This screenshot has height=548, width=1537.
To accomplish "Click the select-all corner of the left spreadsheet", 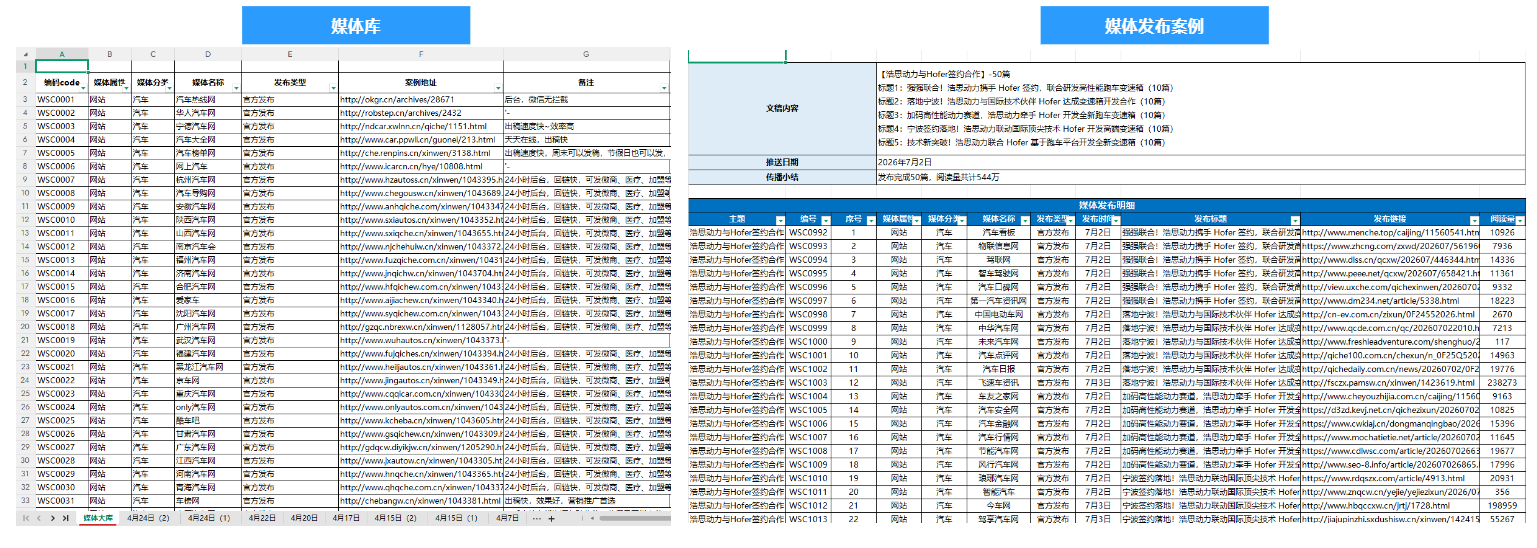I will coord(26,53).
